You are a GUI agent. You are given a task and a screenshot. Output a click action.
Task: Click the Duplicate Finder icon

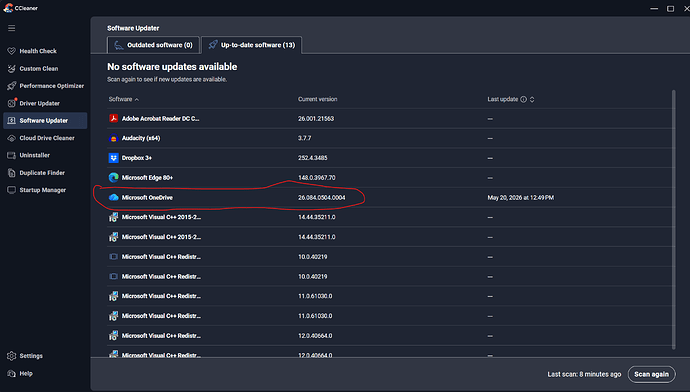pyautogui.click(x=11, y=173)
